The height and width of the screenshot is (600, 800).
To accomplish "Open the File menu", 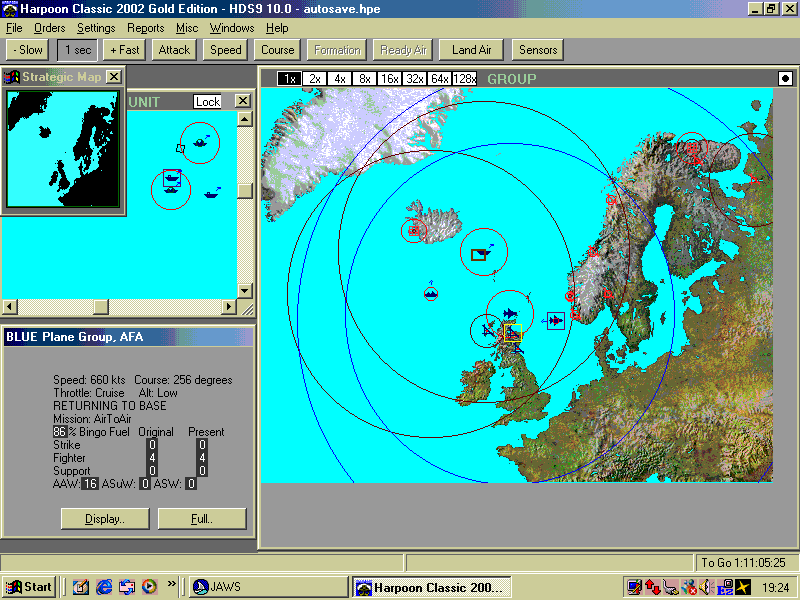I will click(x=14, y=28).
